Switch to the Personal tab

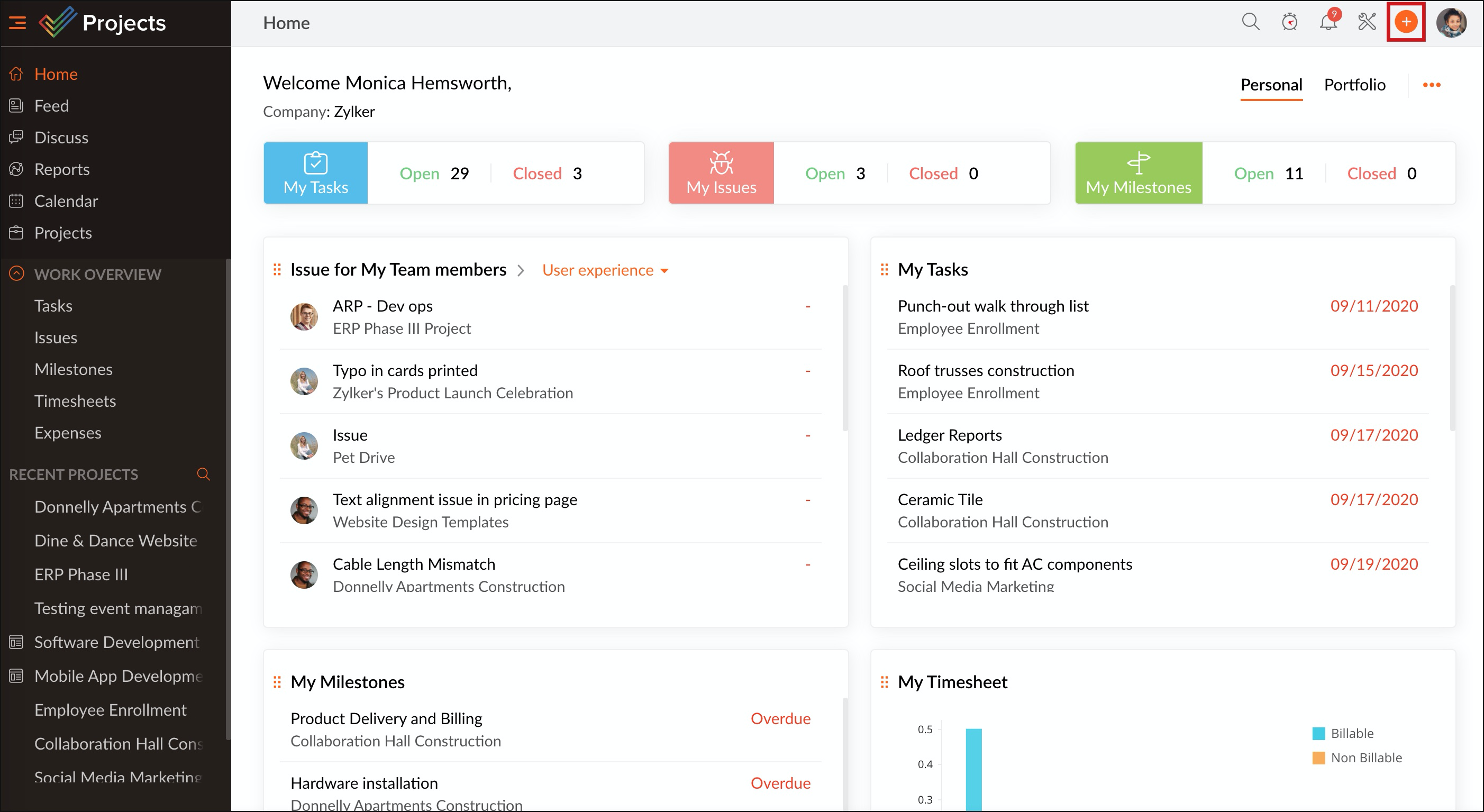point(1271,85)
